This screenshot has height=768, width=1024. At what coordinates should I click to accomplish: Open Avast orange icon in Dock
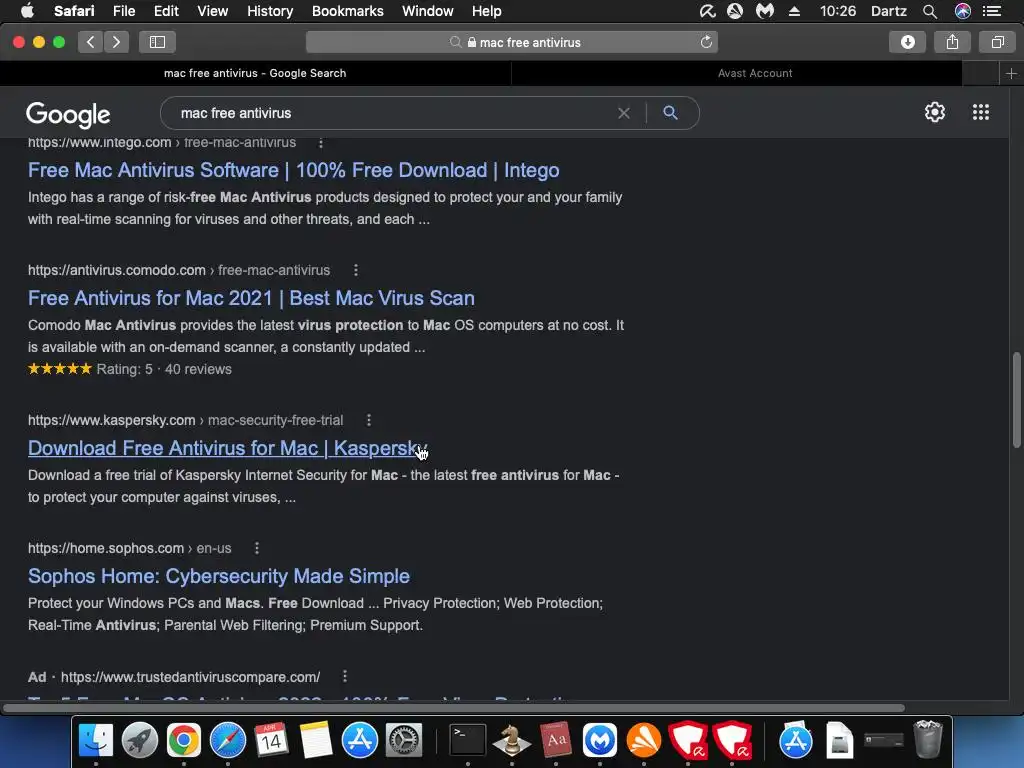[x=644, y=741]
